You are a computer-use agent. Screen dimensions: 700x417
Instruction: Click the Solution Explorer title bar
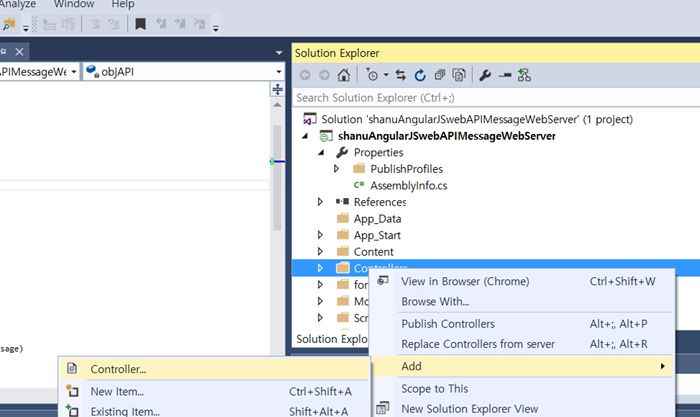click(496, 53)
